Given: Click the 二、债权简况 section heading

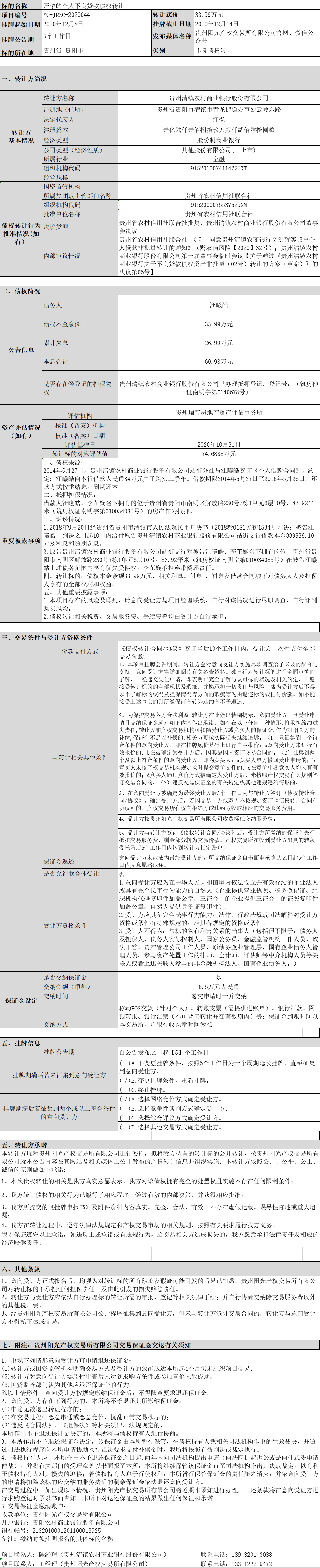Looking at the screenshot, I should (21, 292).
